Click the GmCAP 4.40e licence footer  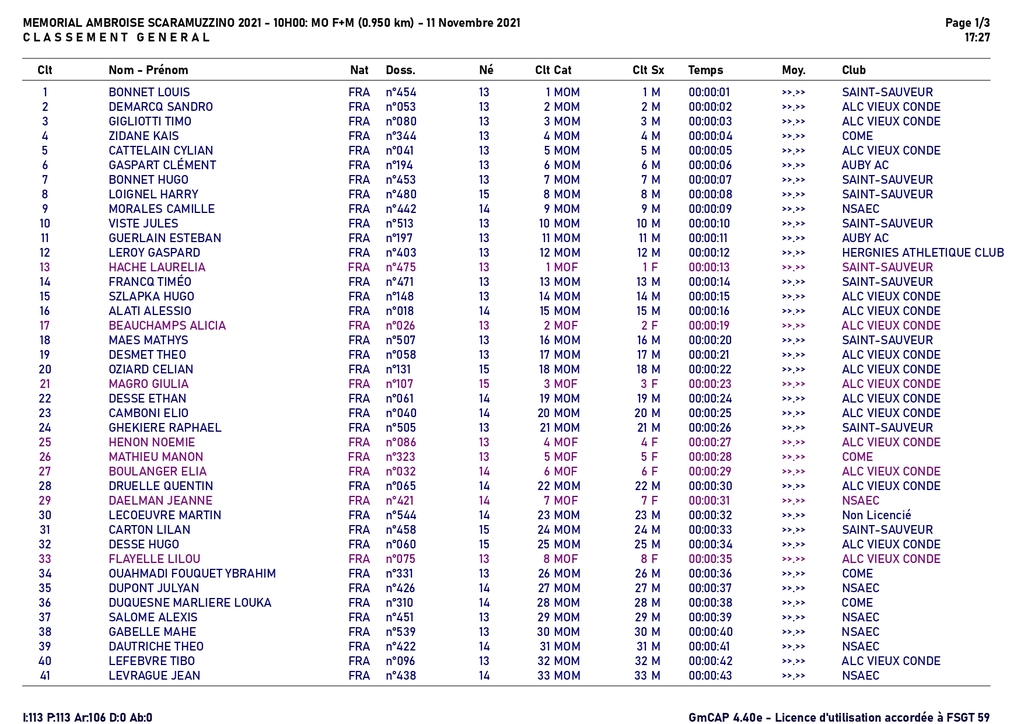click(839, 716)
